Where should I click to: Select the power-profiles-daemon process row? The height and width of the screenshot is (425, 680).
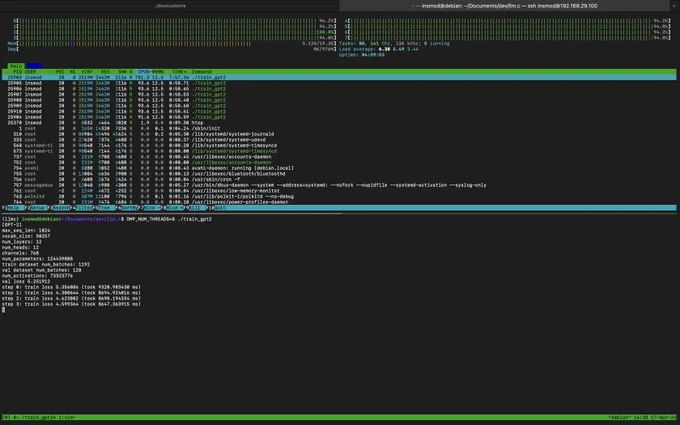pyautogui.click(x=339, y=202)
